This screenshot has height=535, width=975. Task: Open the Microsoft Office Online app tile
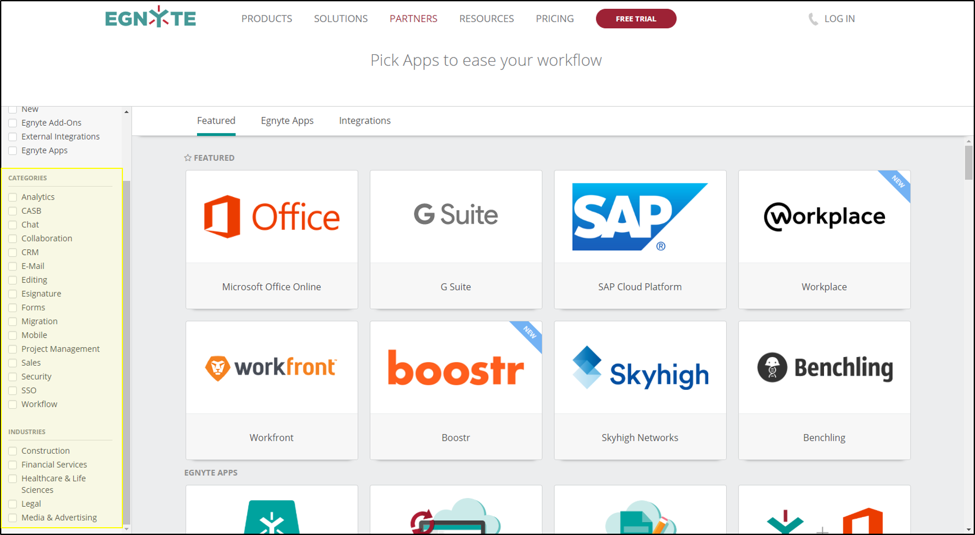(x=271, y=217)
